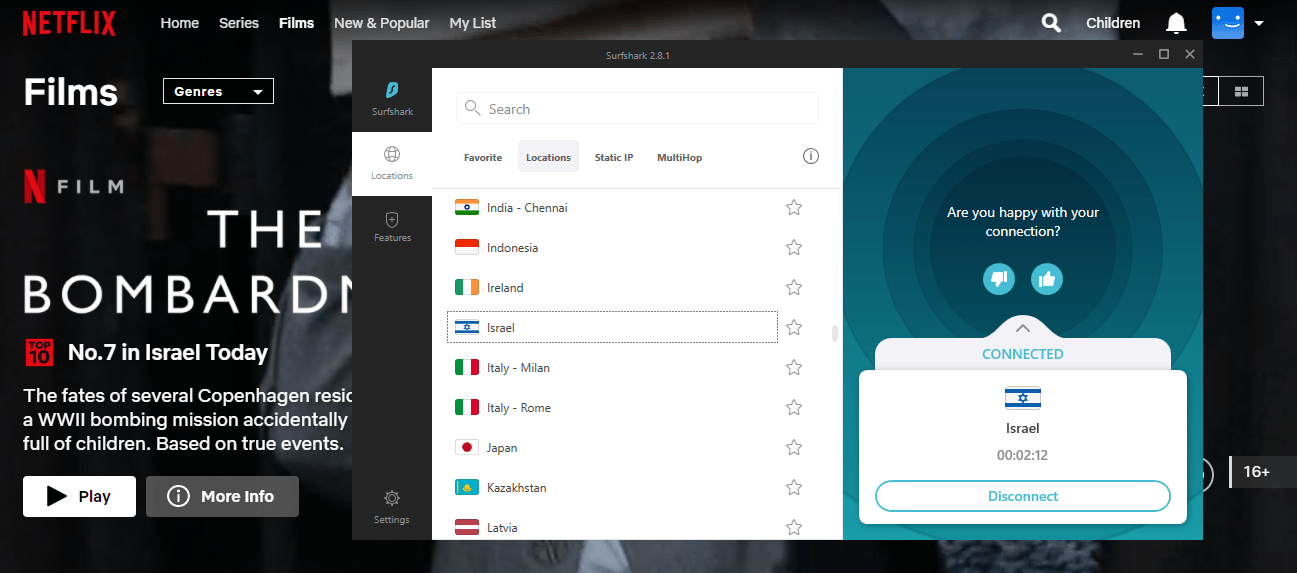Image resolution: width=1297 pixels, height=573 pixels.
Task: Open Surfshark Settings gear
Action: pyautogui.click(x=392, y=507)
